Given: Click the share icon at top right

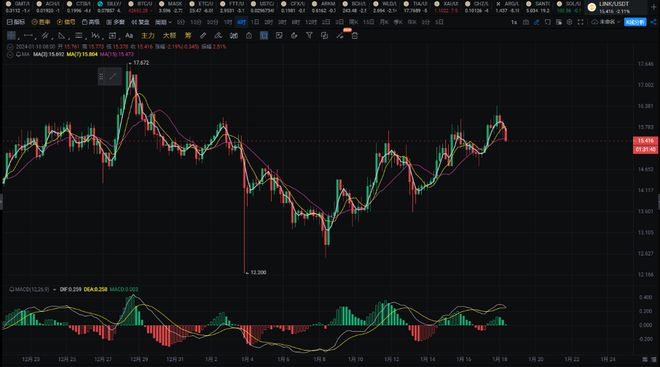Looking at the screenshot, I should click(653, 22).
